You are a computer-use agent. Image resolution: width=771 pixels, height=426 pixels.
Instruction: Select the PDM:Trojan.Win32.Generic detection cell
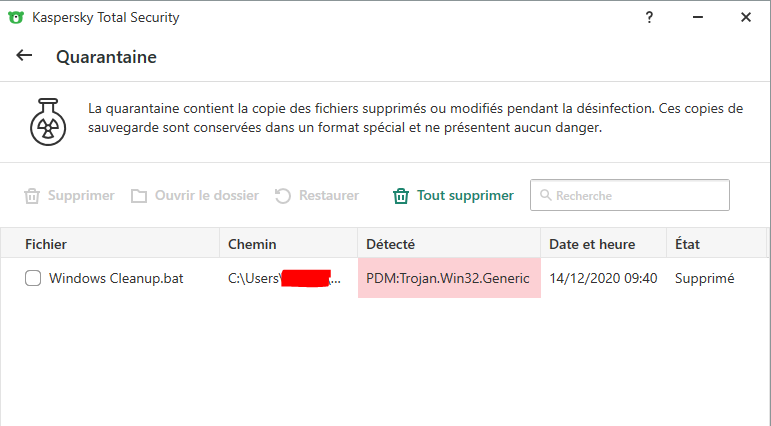[x=448, y=278]
